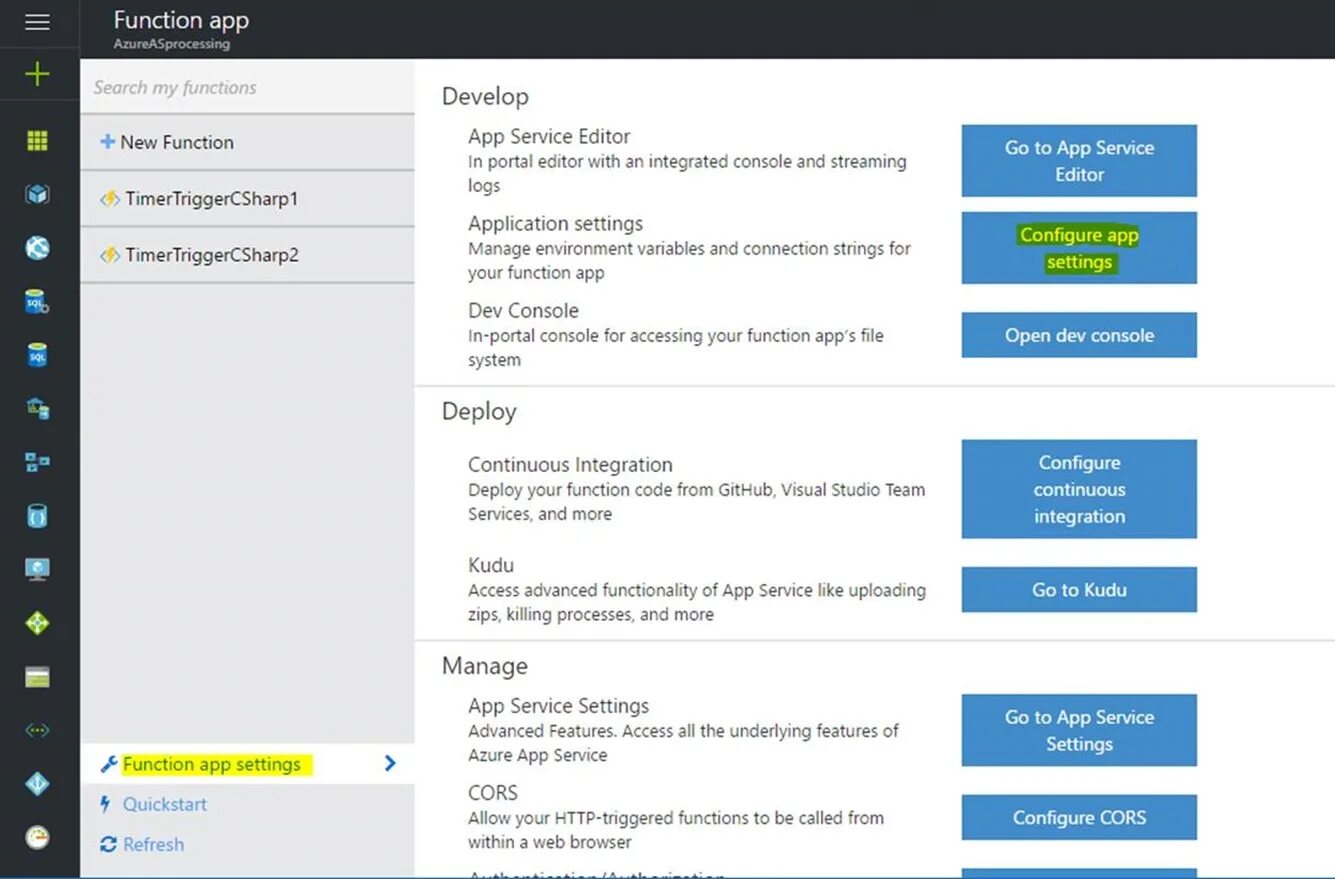Click the Application settings label
This screenshot has width=1335, height=879.
(555, 223)
